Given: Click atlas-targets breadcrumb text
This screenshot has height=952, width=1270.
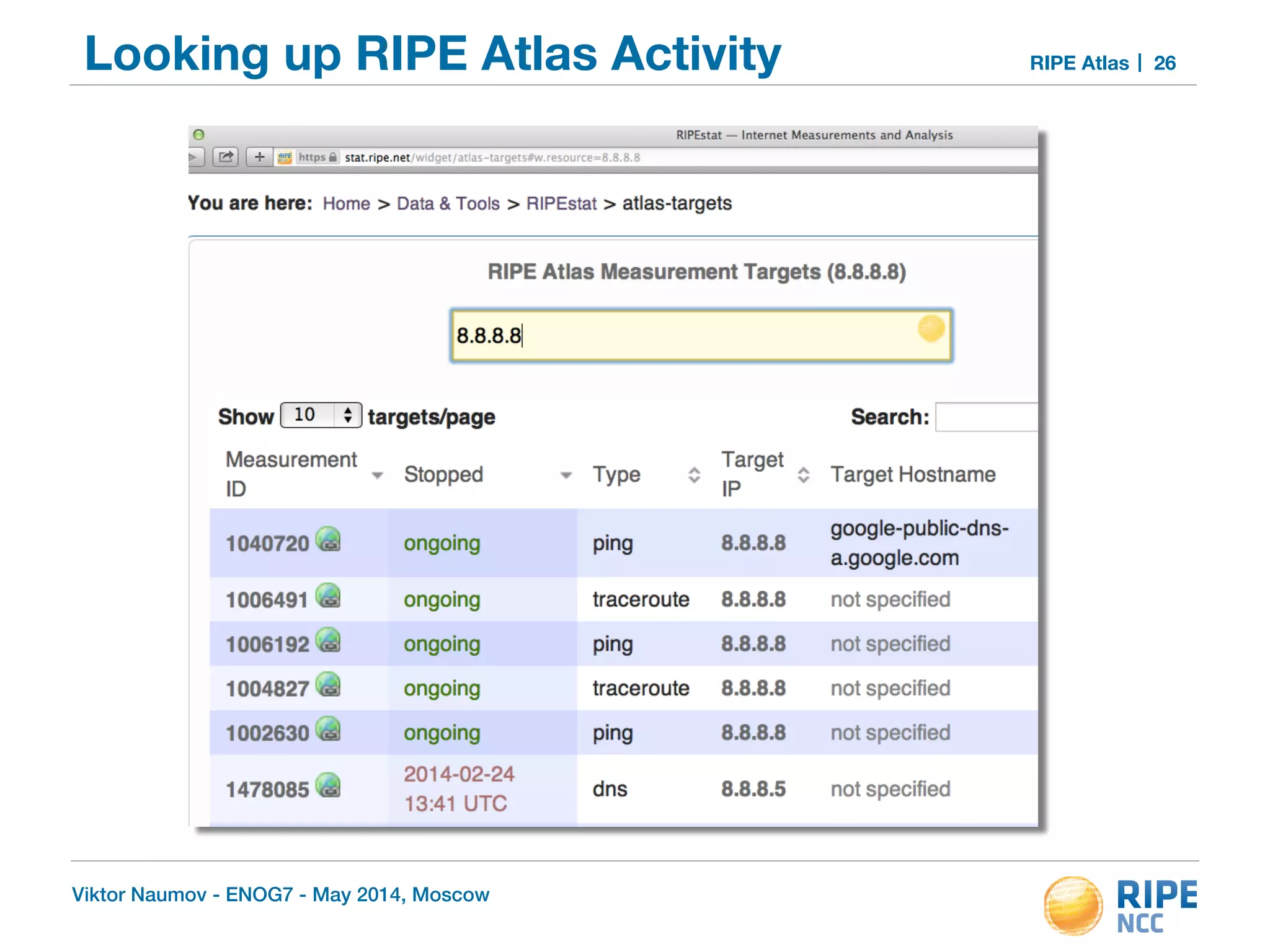Looking at the screenshot, I should (677, 203).
